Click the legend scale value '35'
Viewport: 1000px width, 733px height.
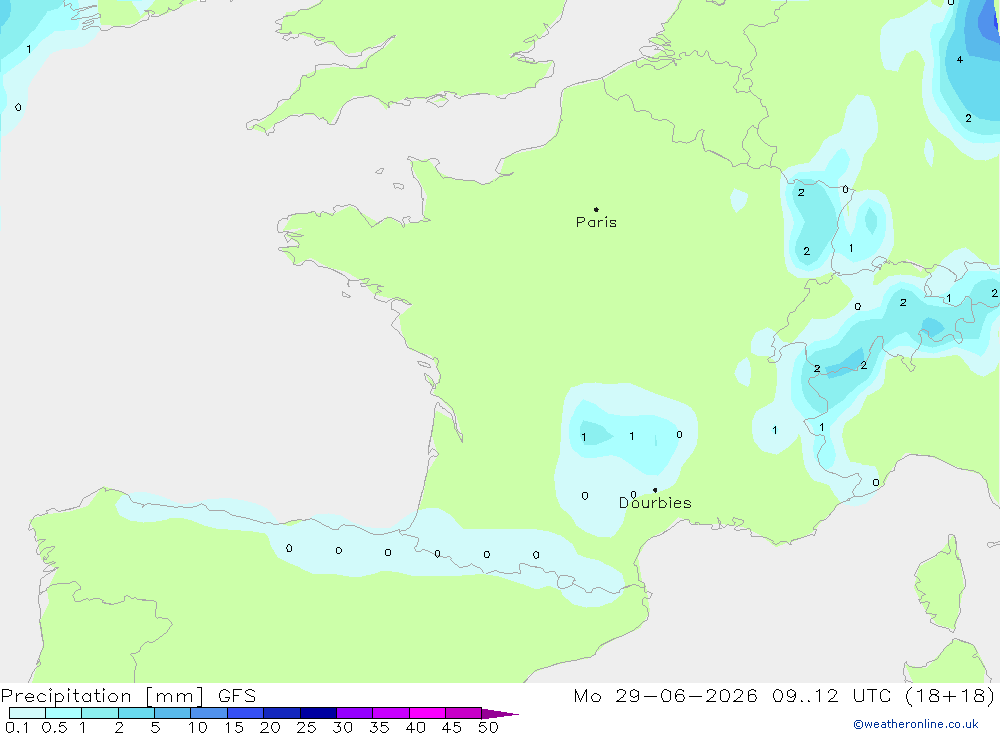379,727
